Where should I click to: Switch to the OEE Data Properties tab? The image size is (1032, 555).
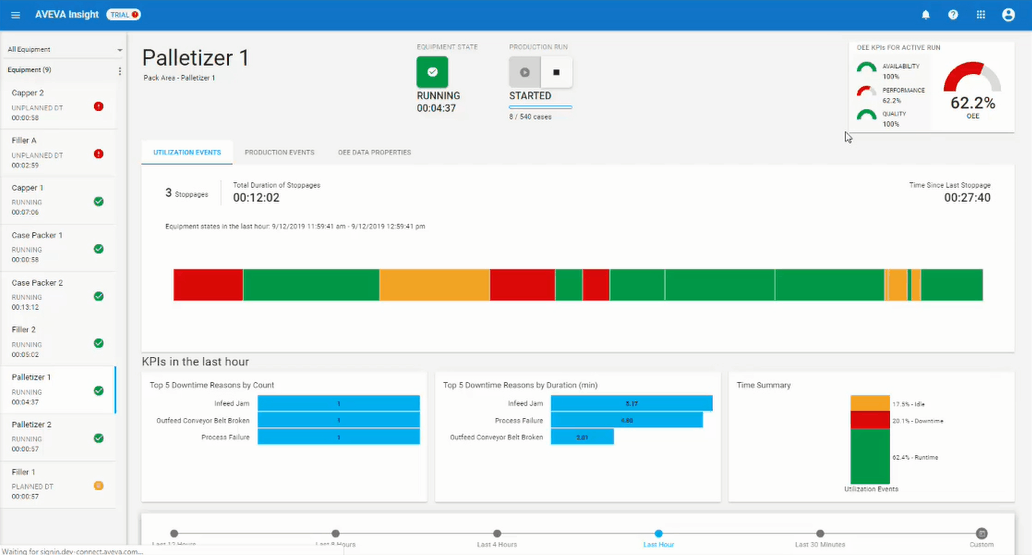374,152
